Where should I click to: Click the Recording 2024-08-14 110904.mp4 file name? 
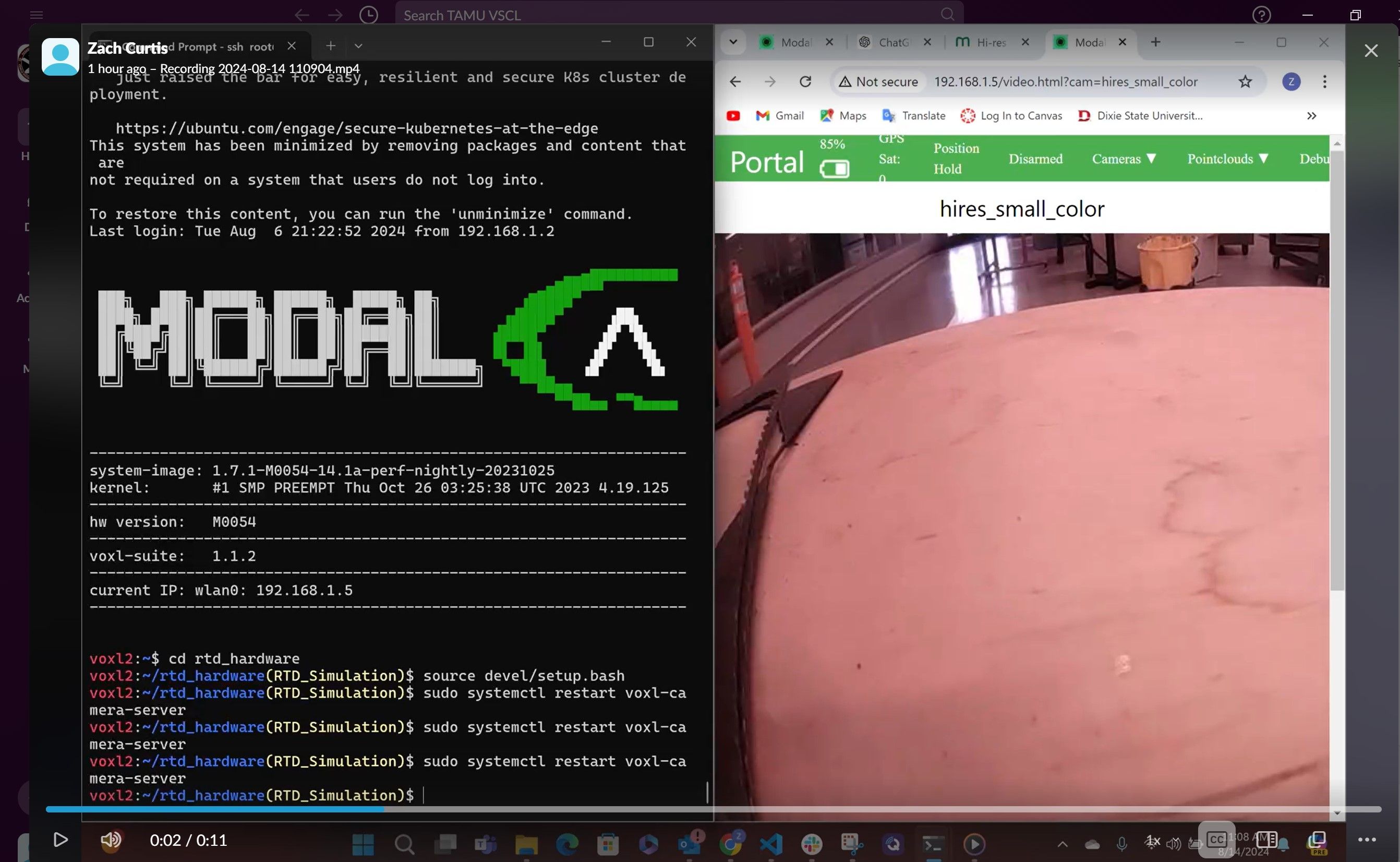260,68
